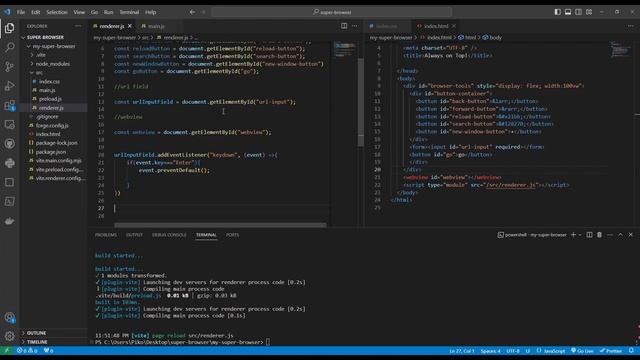
Task: Switch to the PORTS panel tab
Action: (233, 235)
